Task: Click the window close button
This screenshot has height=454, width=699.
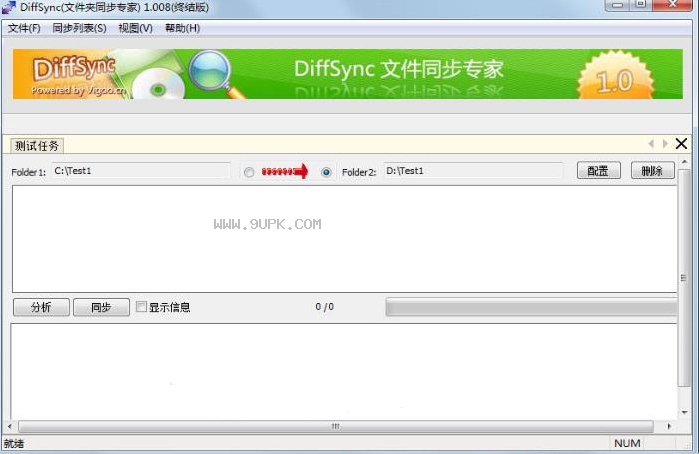Action: (673, 4)
